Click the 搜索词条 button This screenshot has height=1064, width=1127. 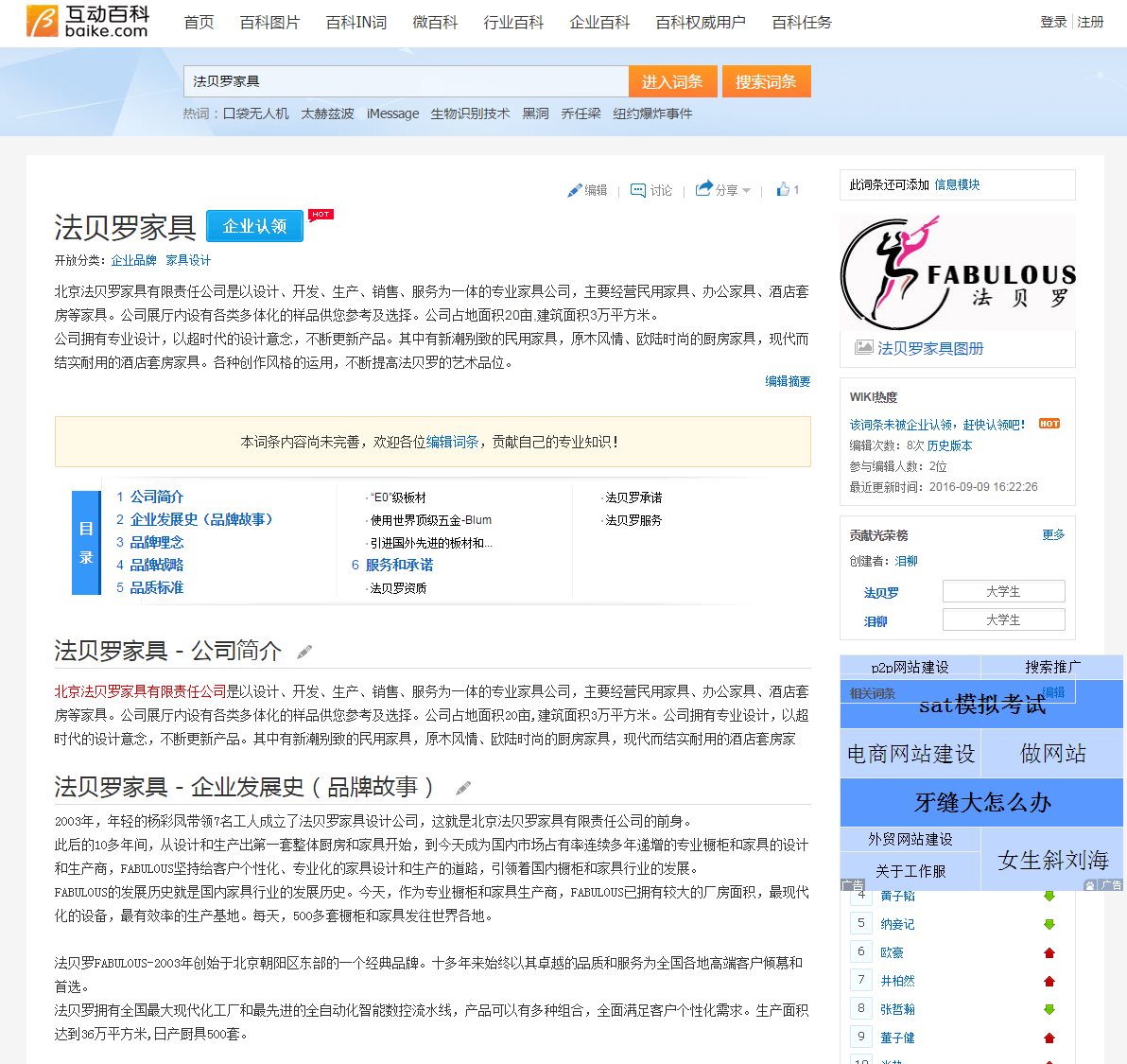(766, 81)
